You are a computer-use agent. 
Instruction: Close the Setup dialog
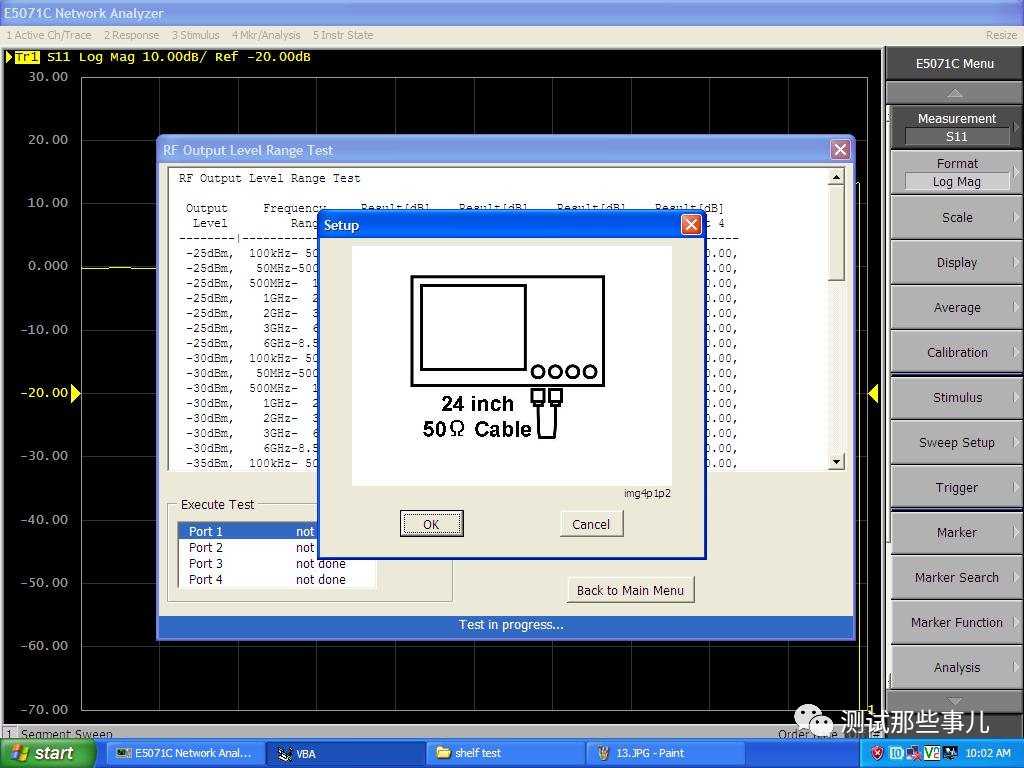point(691,225)
